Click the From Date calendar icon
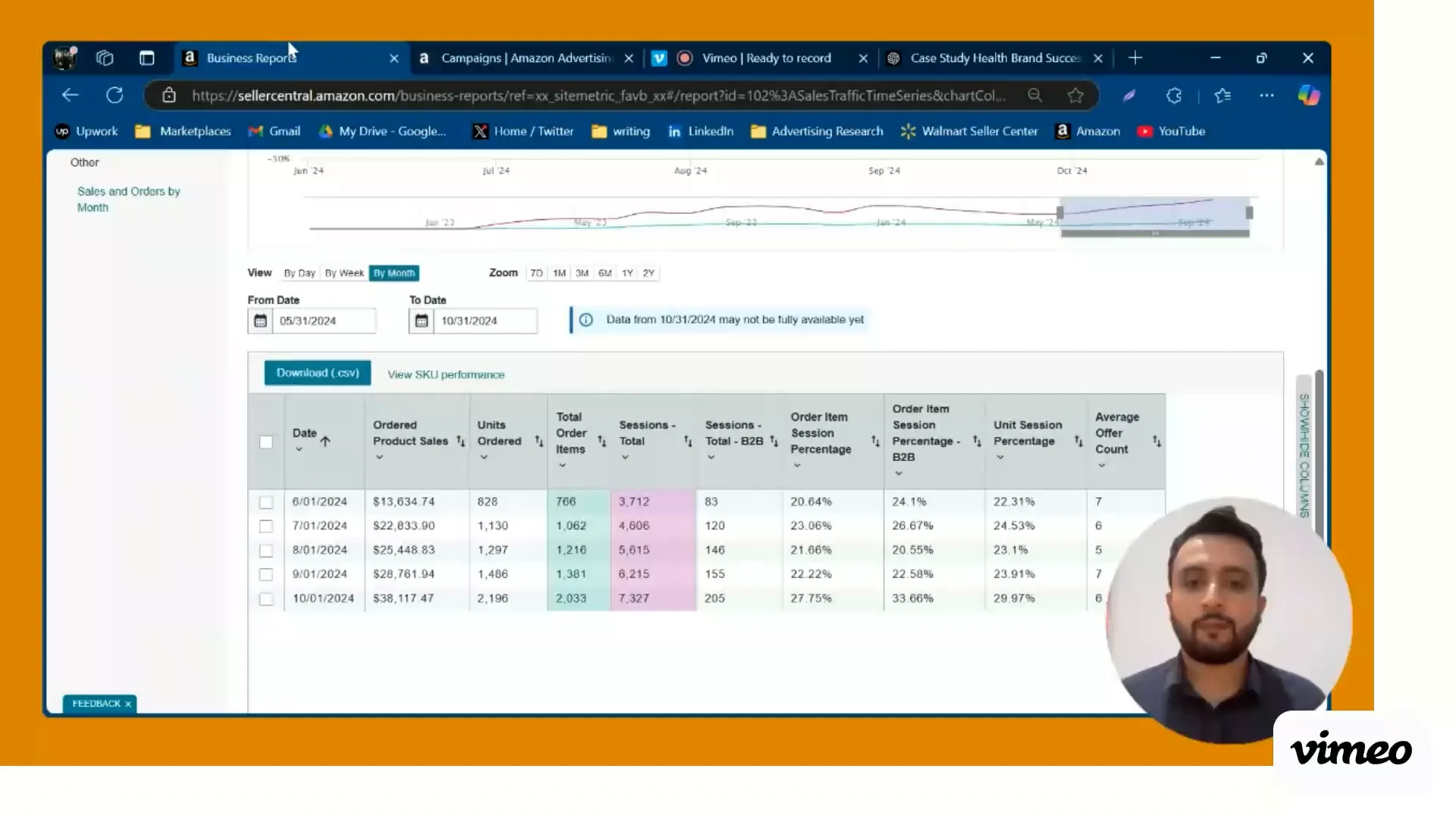 pos(260,321)
